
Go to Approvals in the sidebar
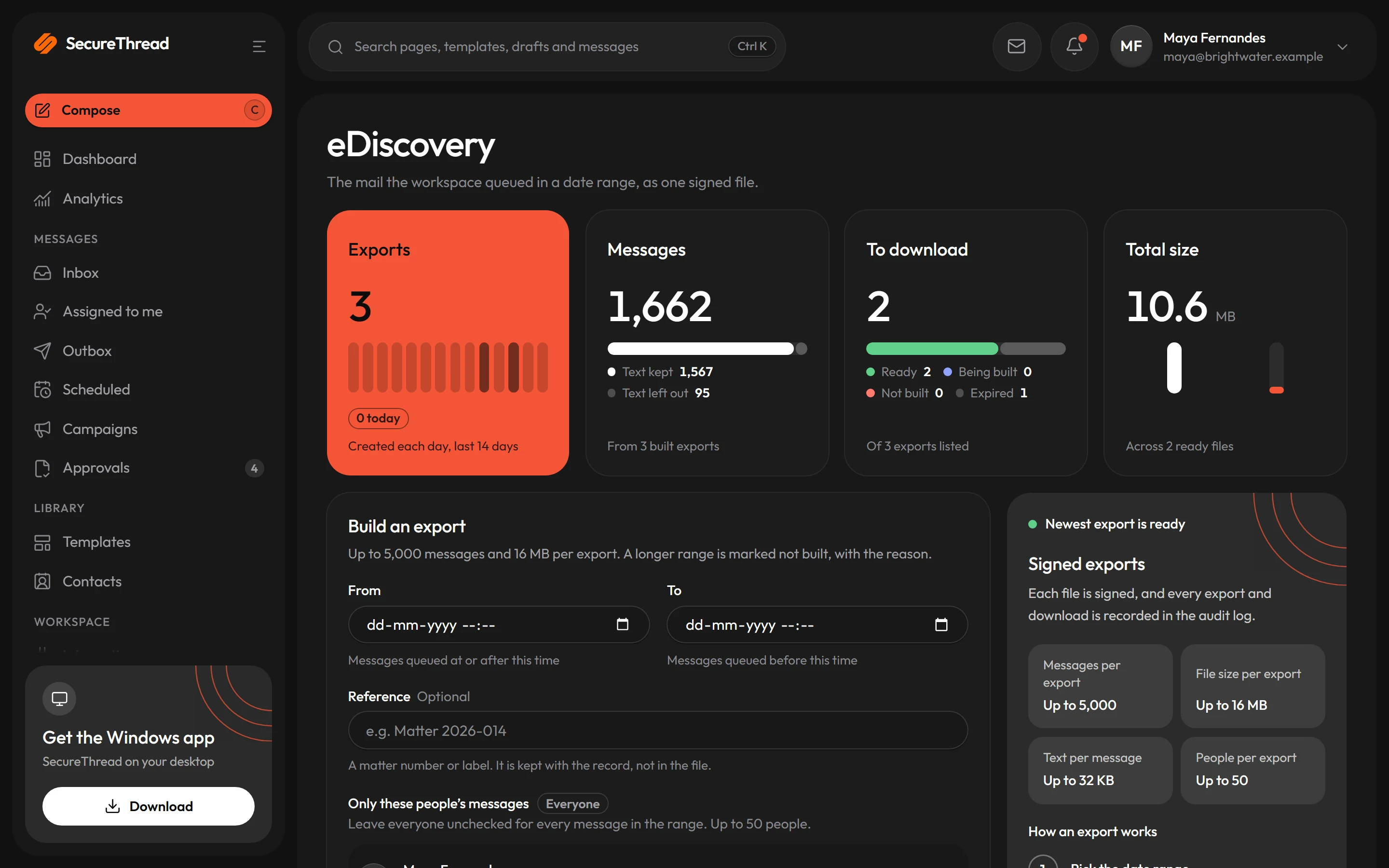click(x=149, y=468)
